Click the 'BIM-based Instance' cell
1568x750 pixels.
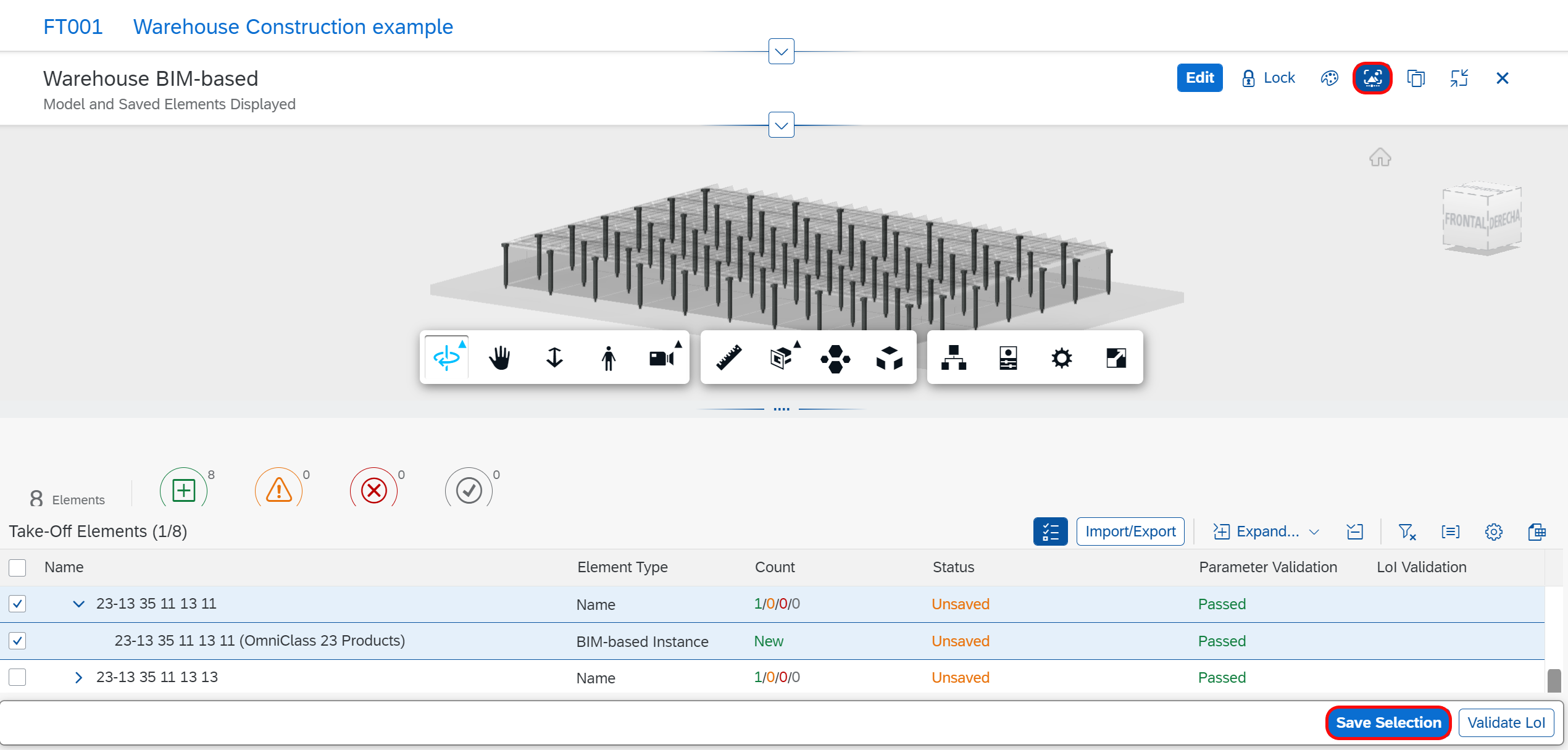(x=642, y=642)
